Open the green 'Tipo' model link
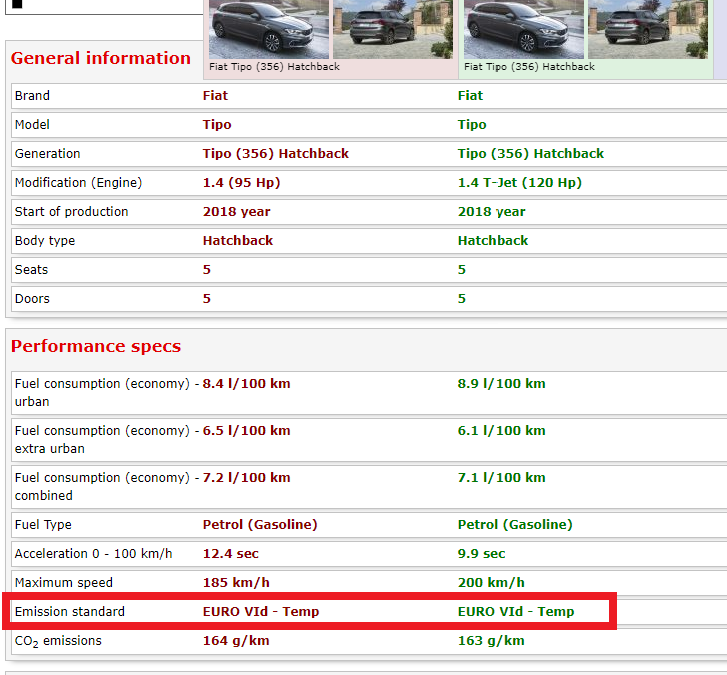 pos(472,125)
